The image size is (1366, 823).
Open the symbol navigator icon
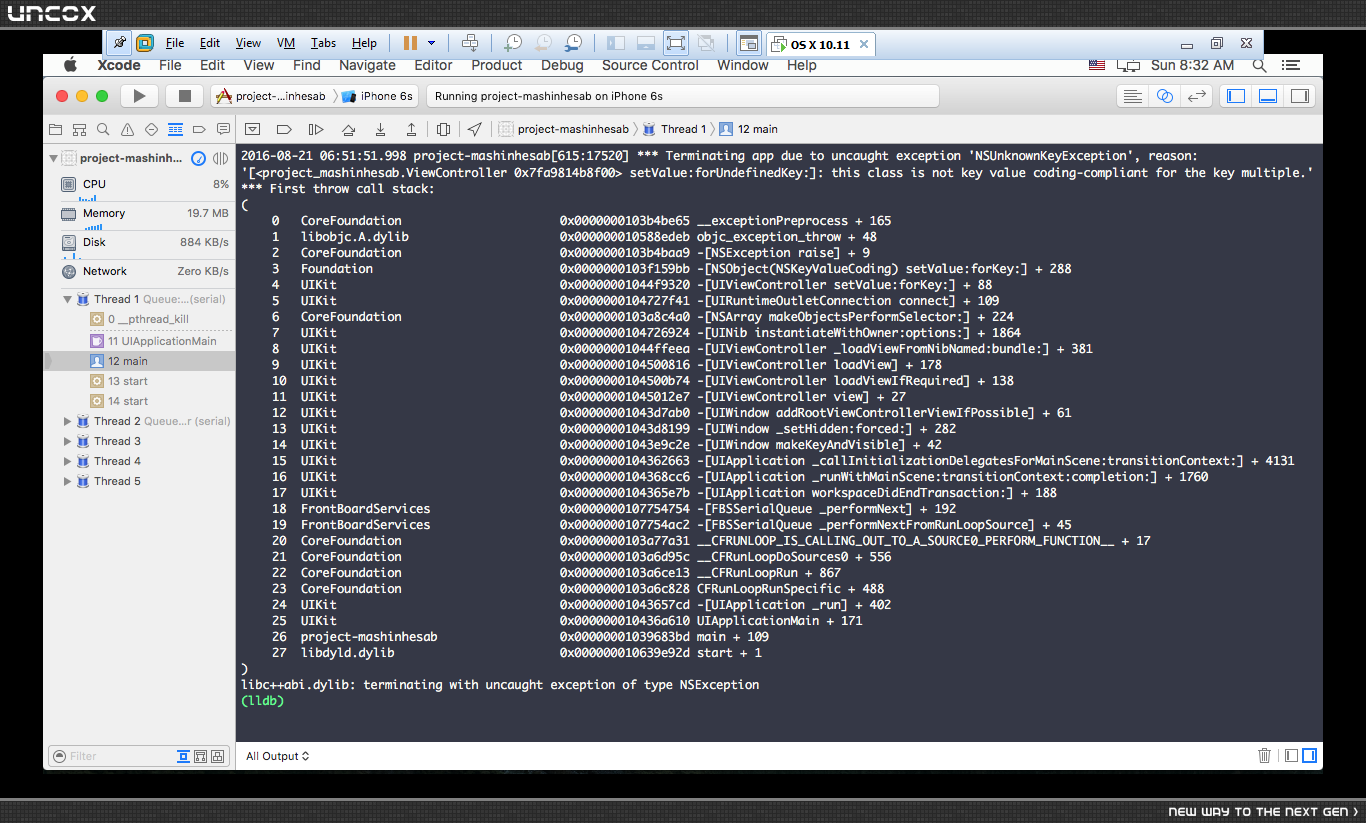tap(79, 129)
